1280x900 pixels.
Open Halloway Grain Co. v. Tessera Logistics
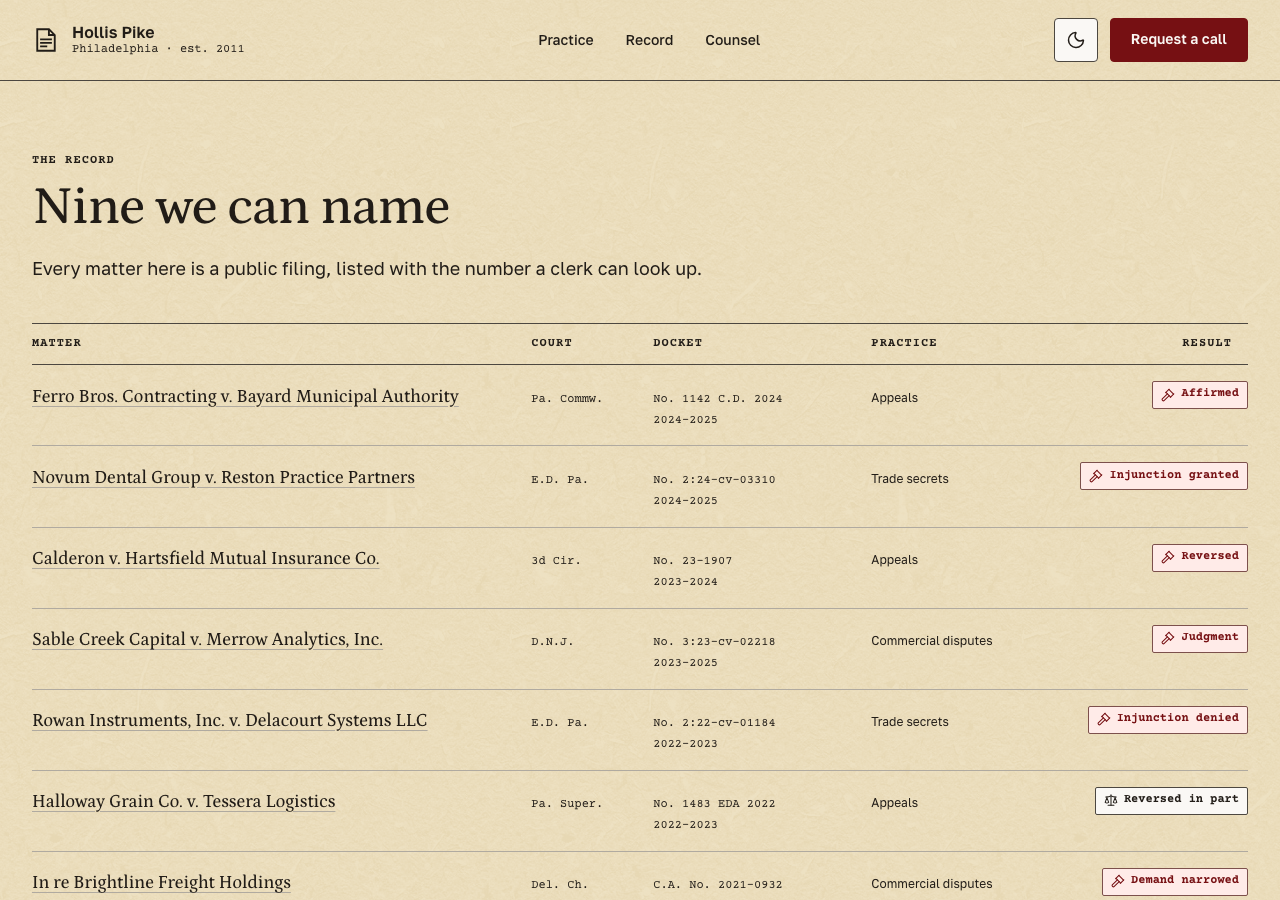(x=183, y=801)
